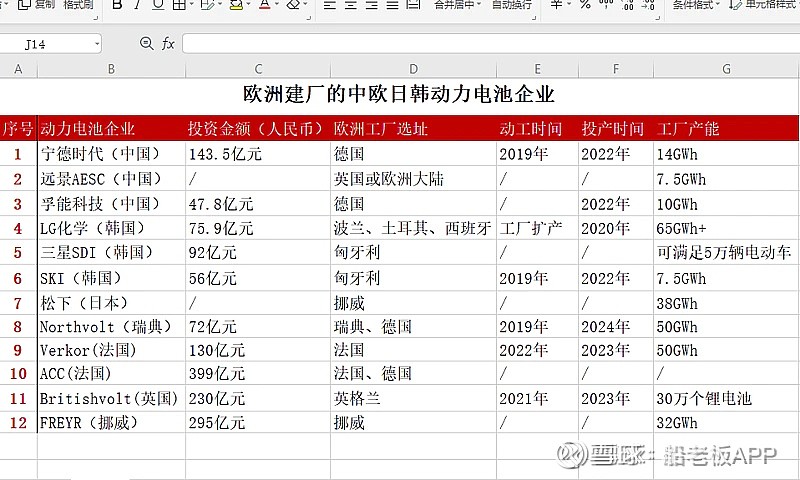This screenshot has height=480, width=800.
Task: Select column G header
Action: click(727, 69)
